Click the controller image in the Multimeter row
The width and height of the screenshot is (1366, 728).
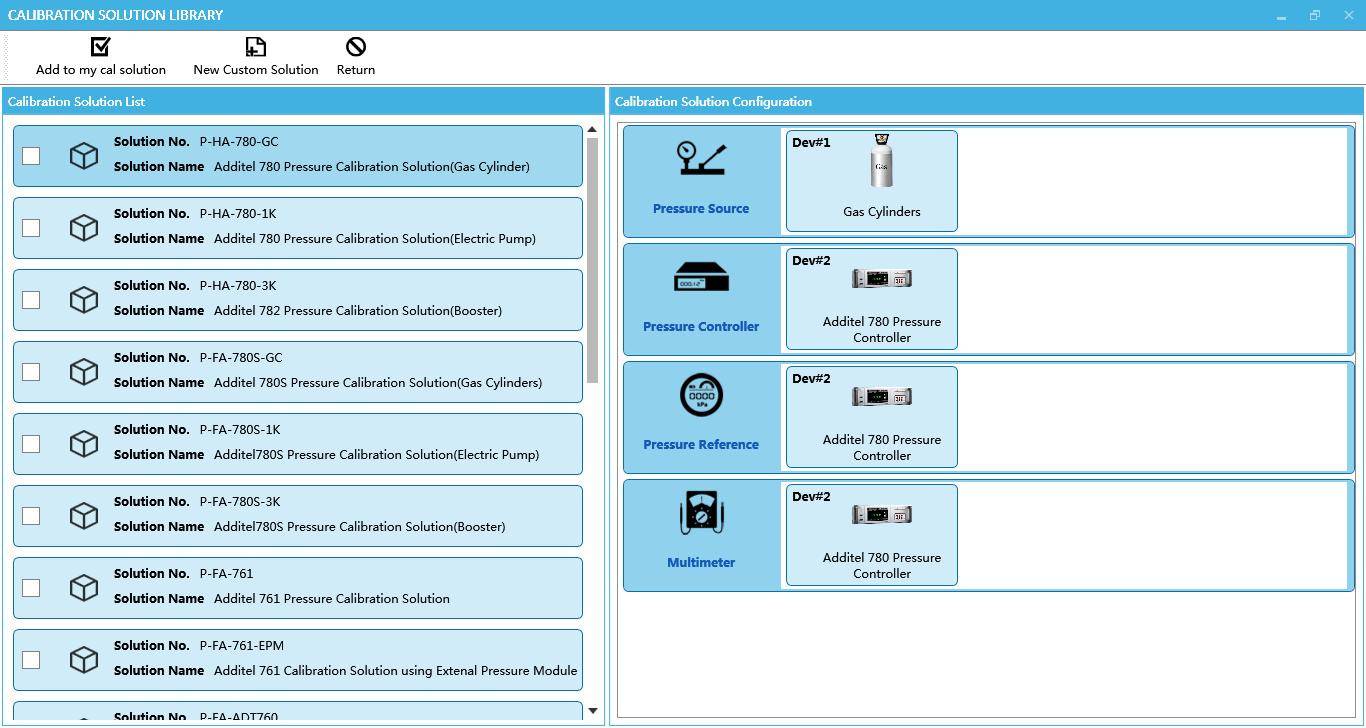[x=882, y=515]
